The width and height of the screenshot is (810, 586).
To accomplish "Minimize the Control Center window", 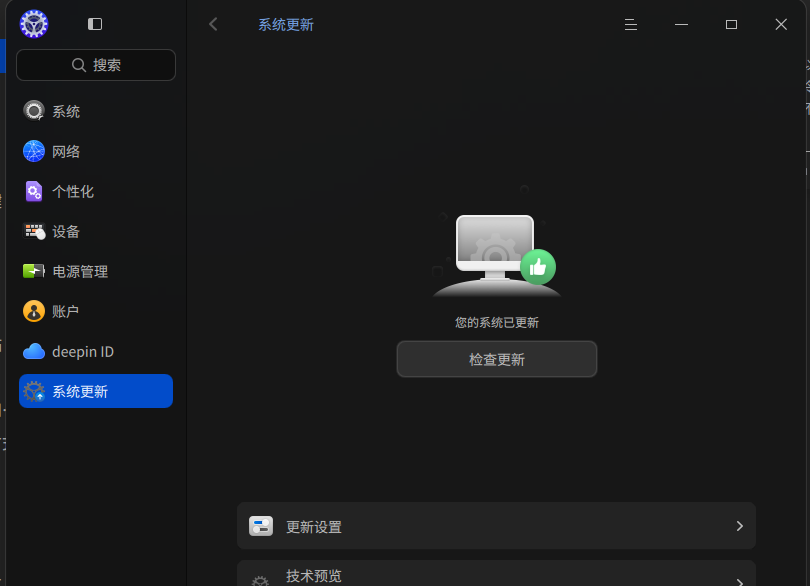I will pos(681,24).
